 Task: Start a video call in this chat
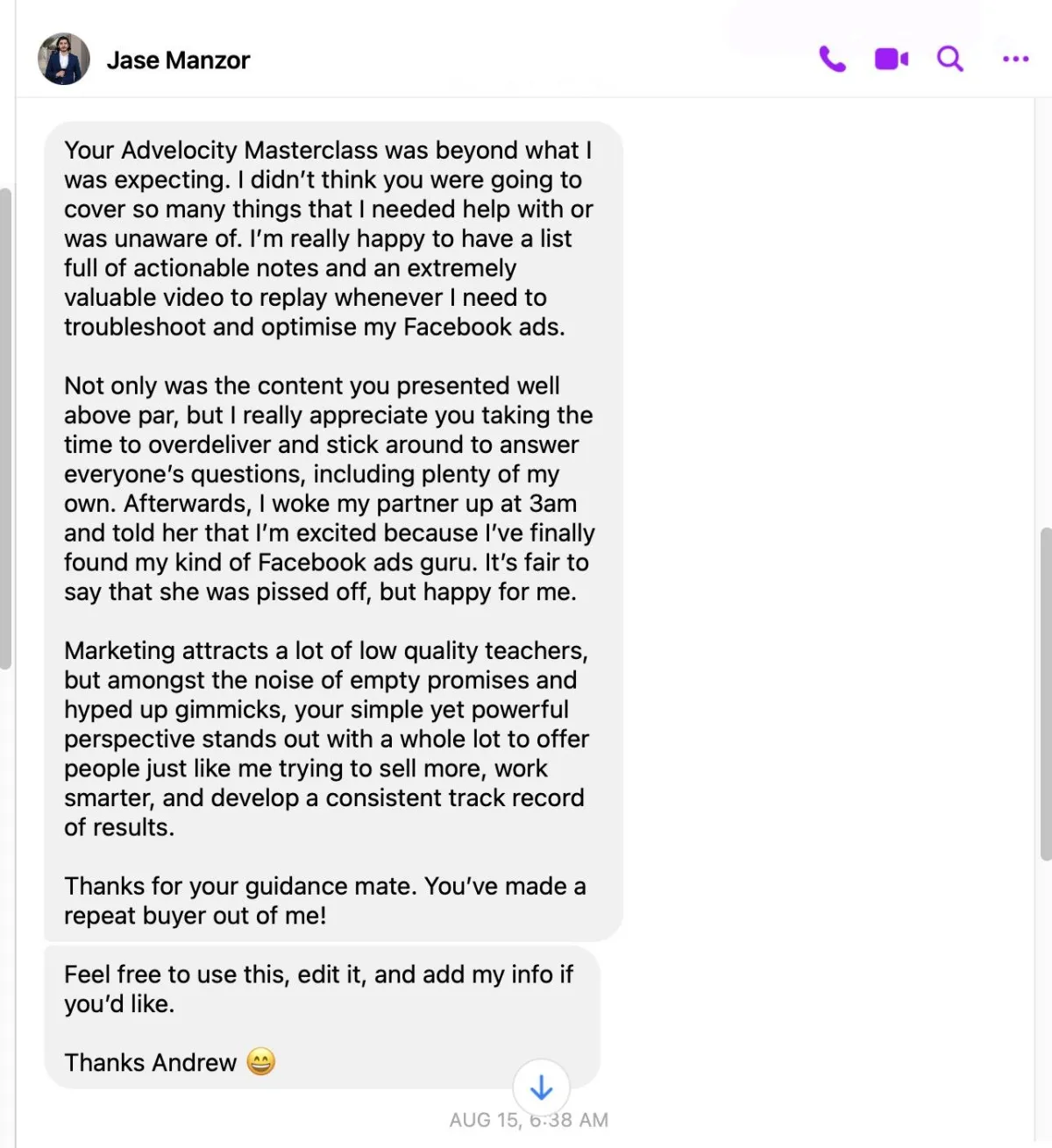point(892,60)
